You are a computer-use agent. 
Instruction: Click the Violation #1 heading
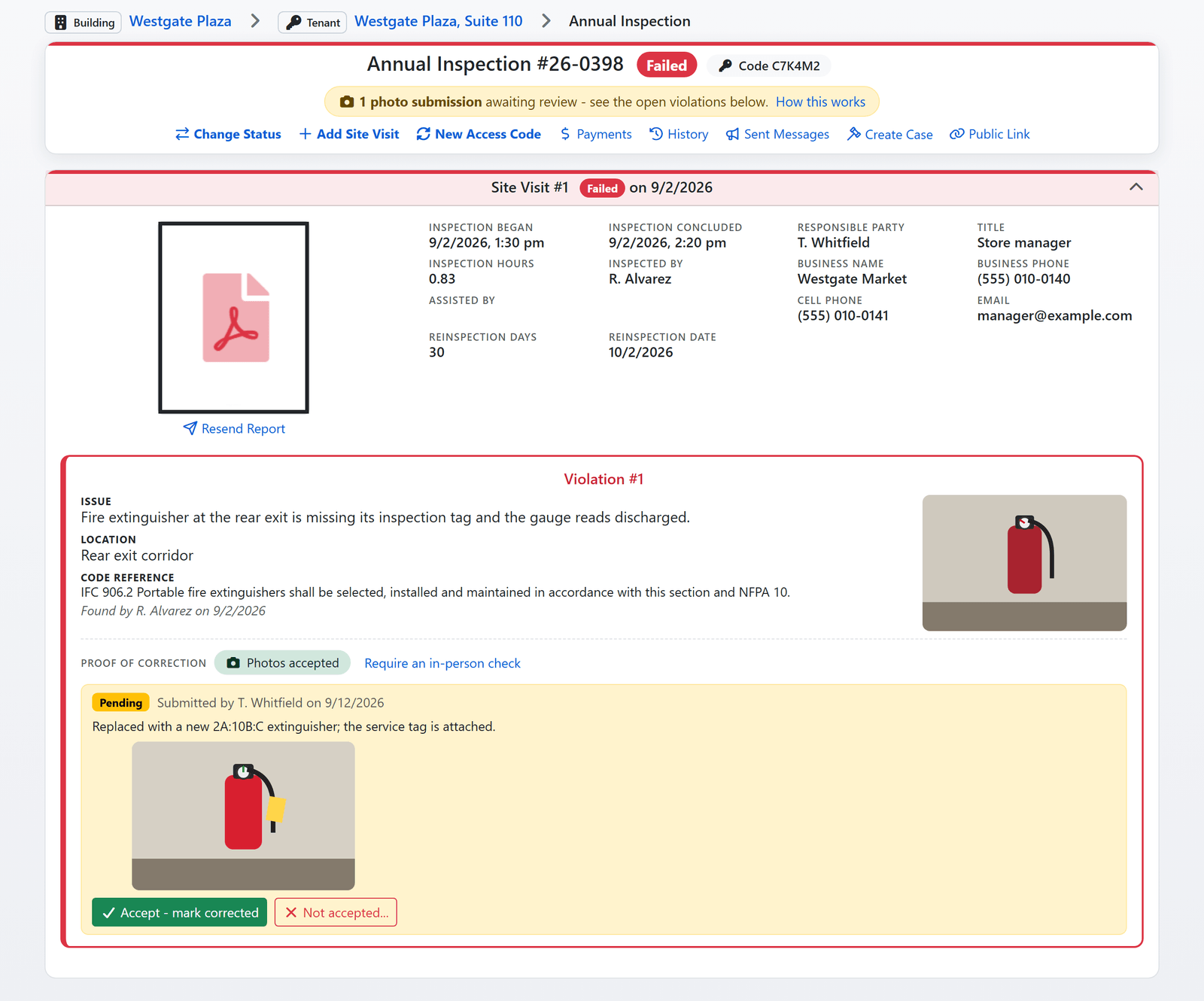[x=604, y=479]
